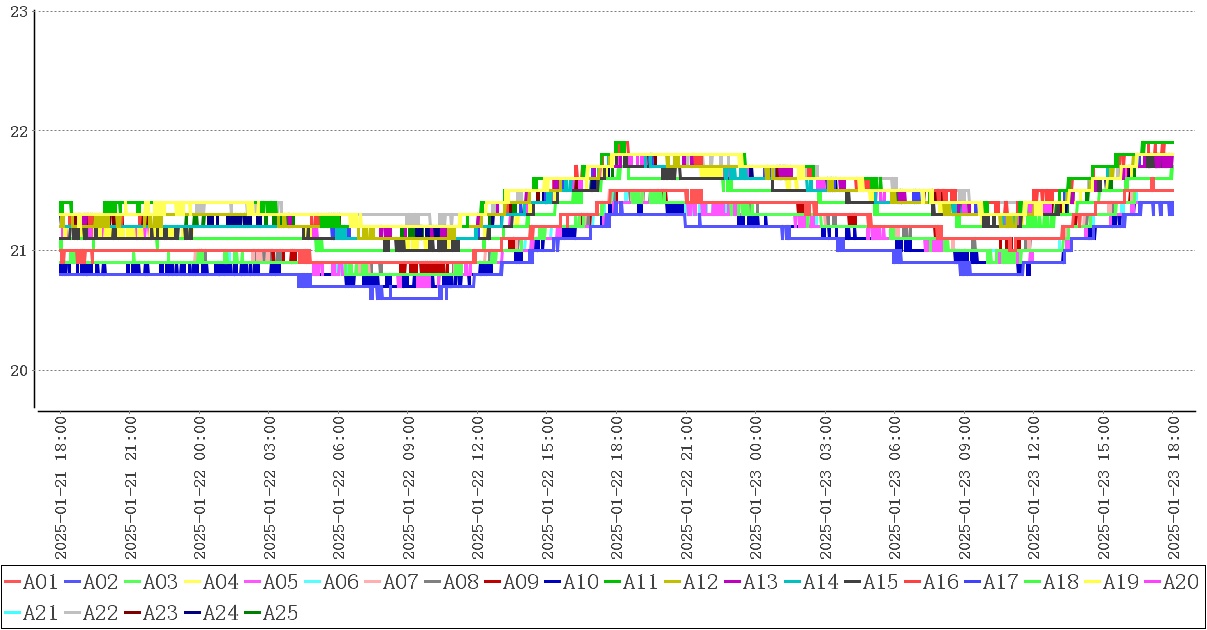Click the 2025-01-23 00:00 axis timestamp

756,490
